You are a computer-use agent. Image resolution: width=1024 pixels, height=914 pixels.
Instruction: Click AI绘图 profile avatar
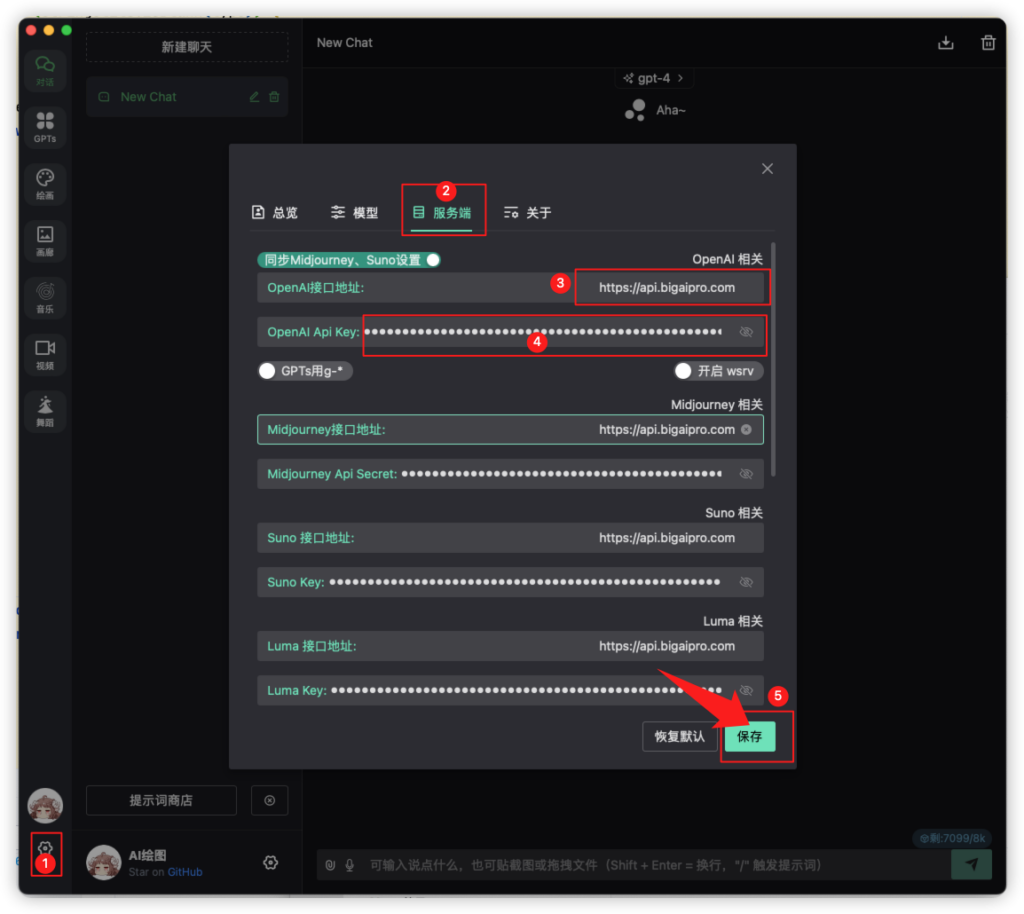[x=103, y=862]
